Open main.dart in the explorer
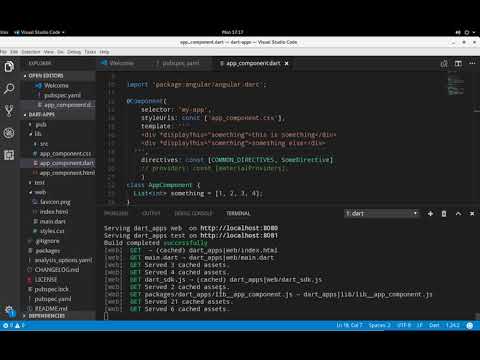 click(x=53, y=221)
